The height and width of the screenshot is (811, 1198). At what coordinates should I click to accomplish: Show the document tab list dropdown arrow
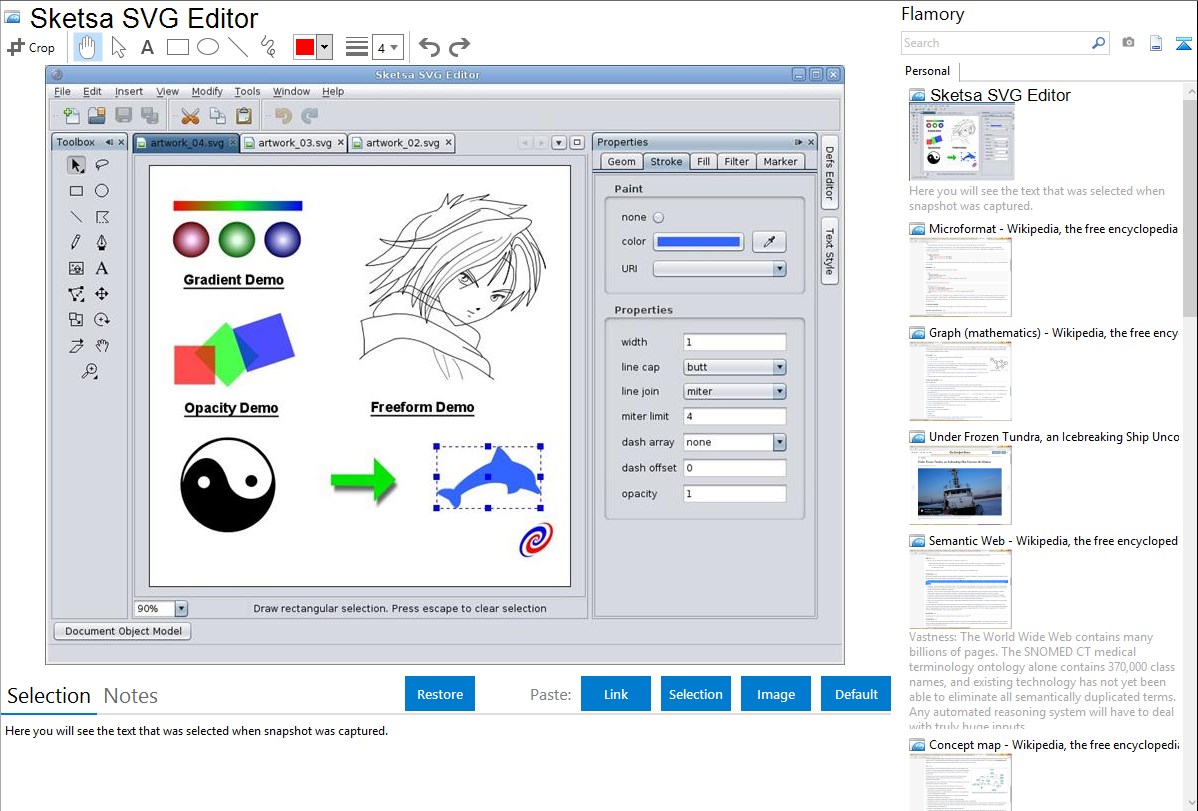point(559,142)
